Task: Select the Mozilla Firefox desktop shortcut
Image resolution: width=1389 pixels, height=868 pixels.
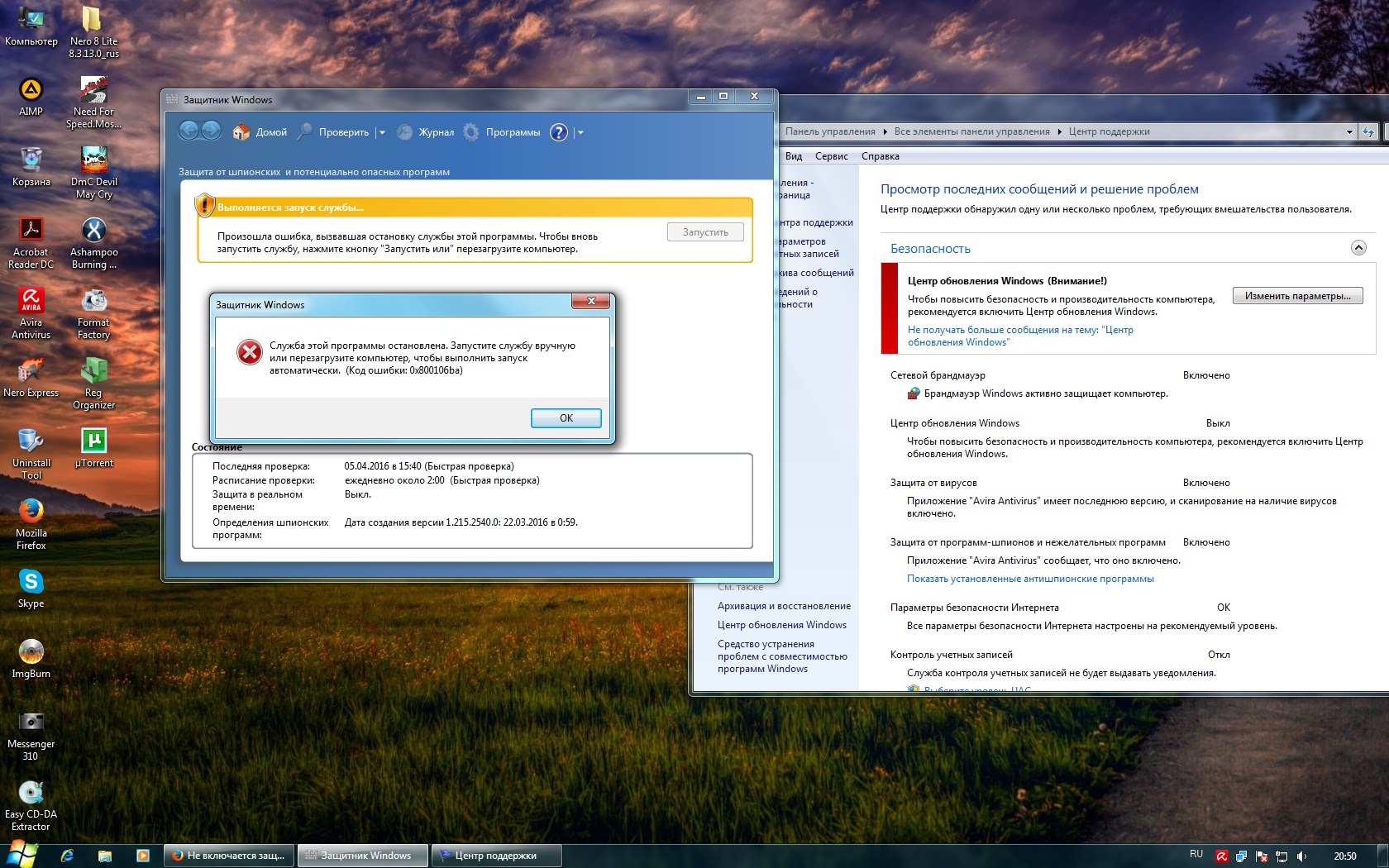Action: point(31,524)
